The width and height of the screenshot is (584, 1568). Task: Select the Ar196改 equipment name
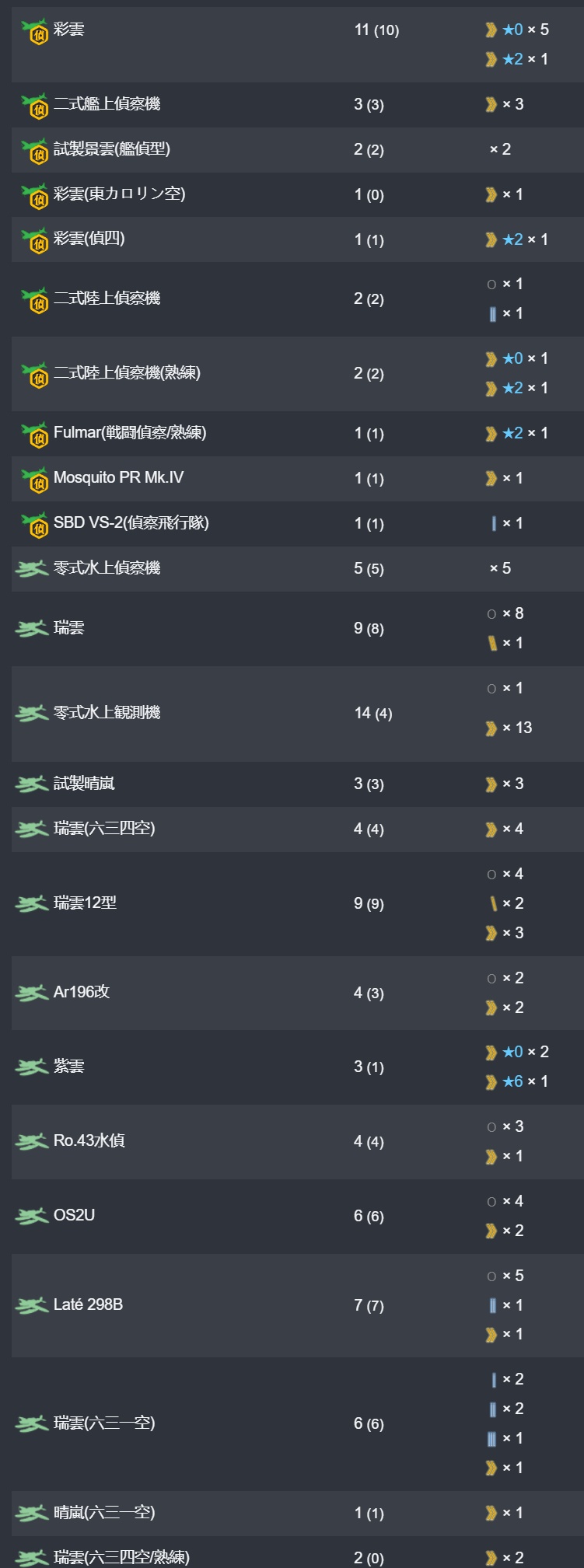(82, 992)
